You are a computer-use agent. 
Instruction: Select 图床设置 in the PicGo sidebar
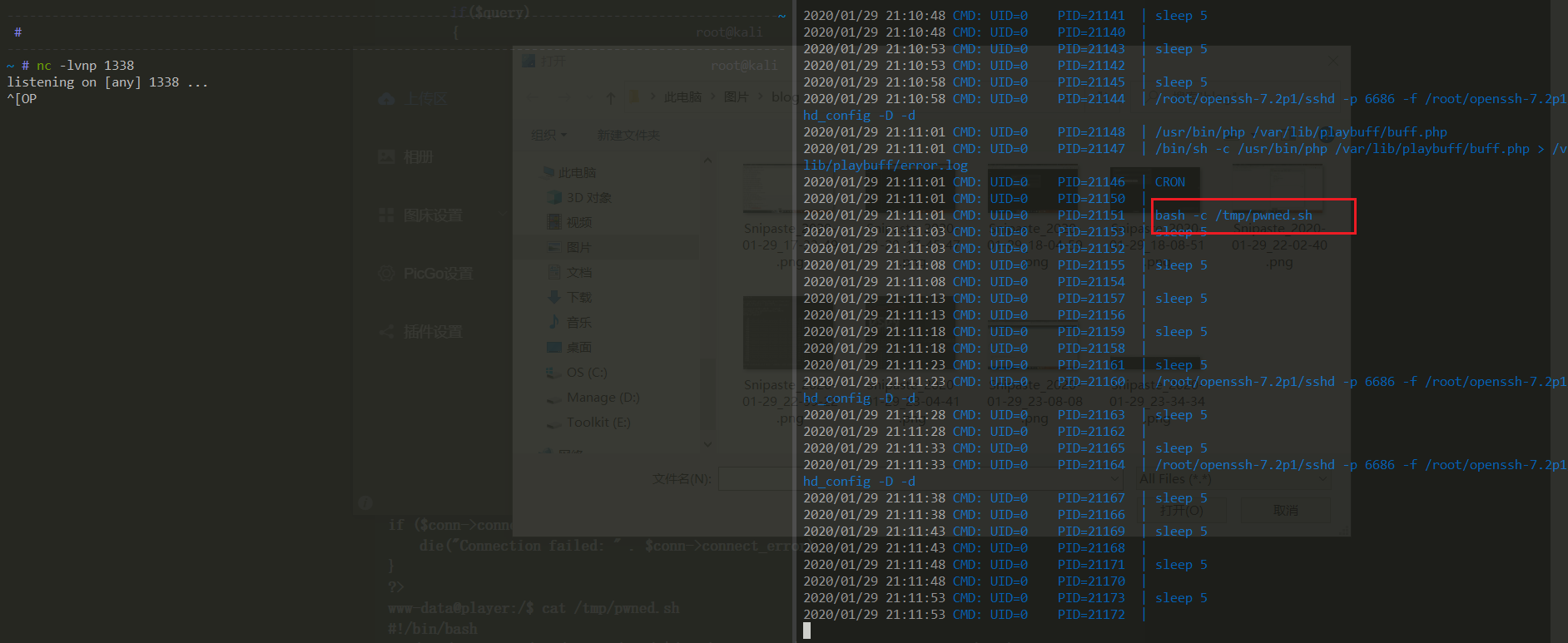[432, 215]
